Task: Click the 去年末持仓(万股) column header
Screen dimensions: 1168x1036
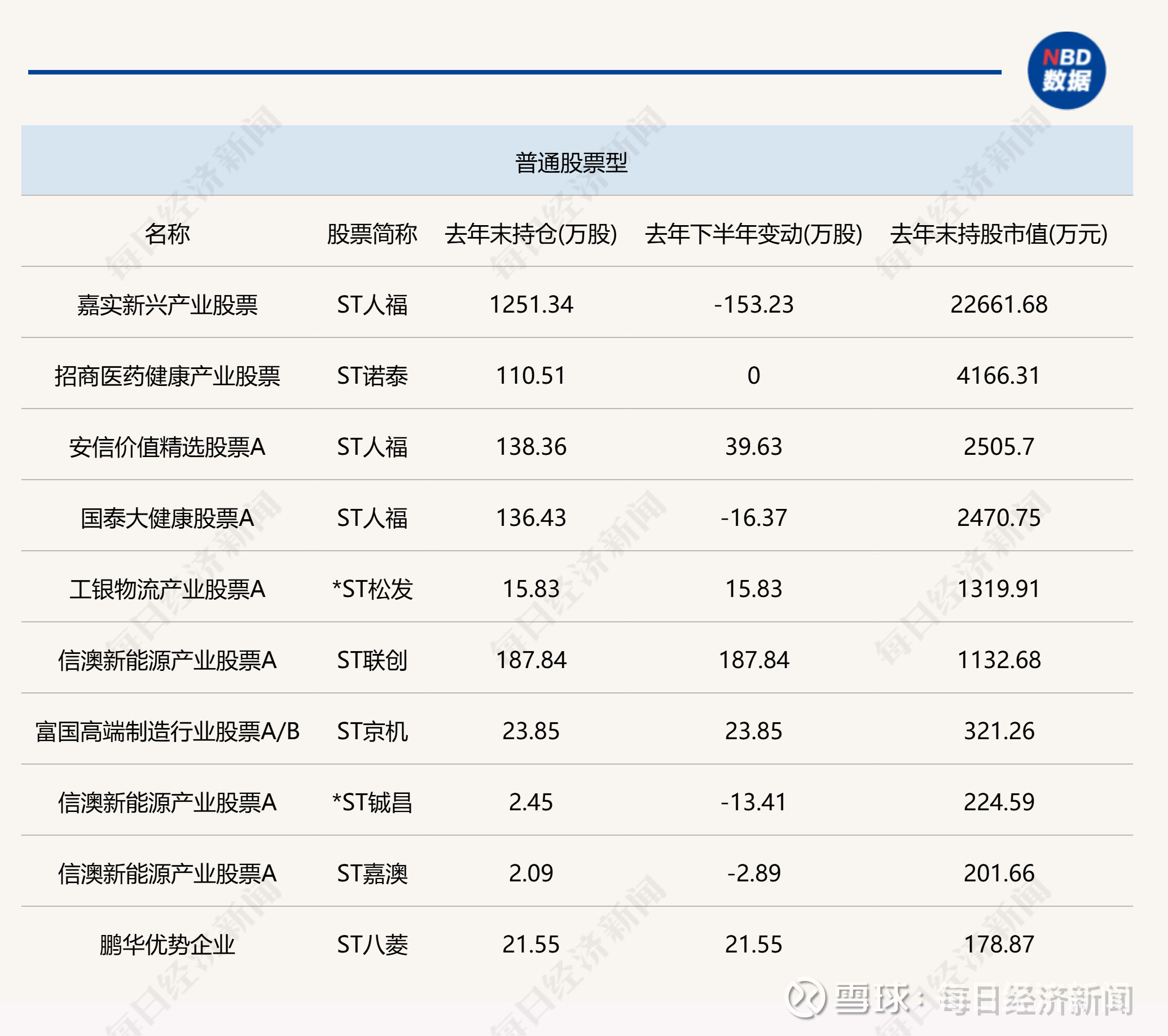Action: click(531, 234)
